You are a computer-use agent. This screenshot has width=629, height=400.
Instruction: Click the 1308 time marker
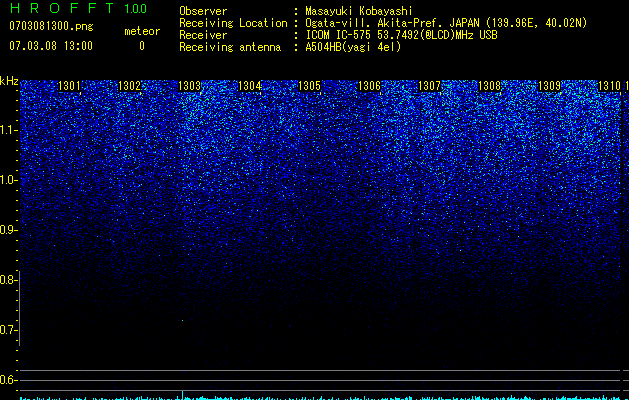point(489,86)
